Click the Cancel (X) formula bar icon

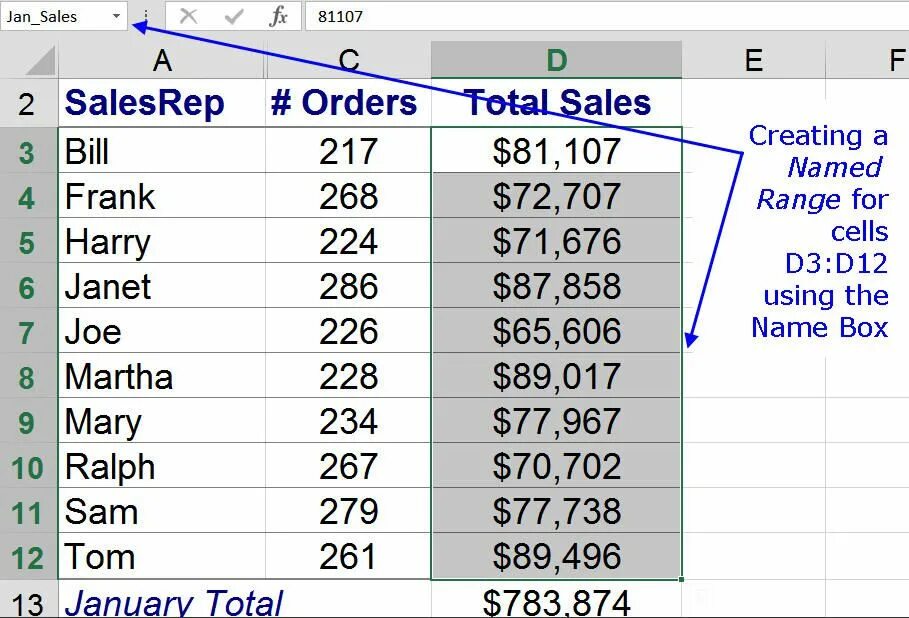[x=188, y=16]
